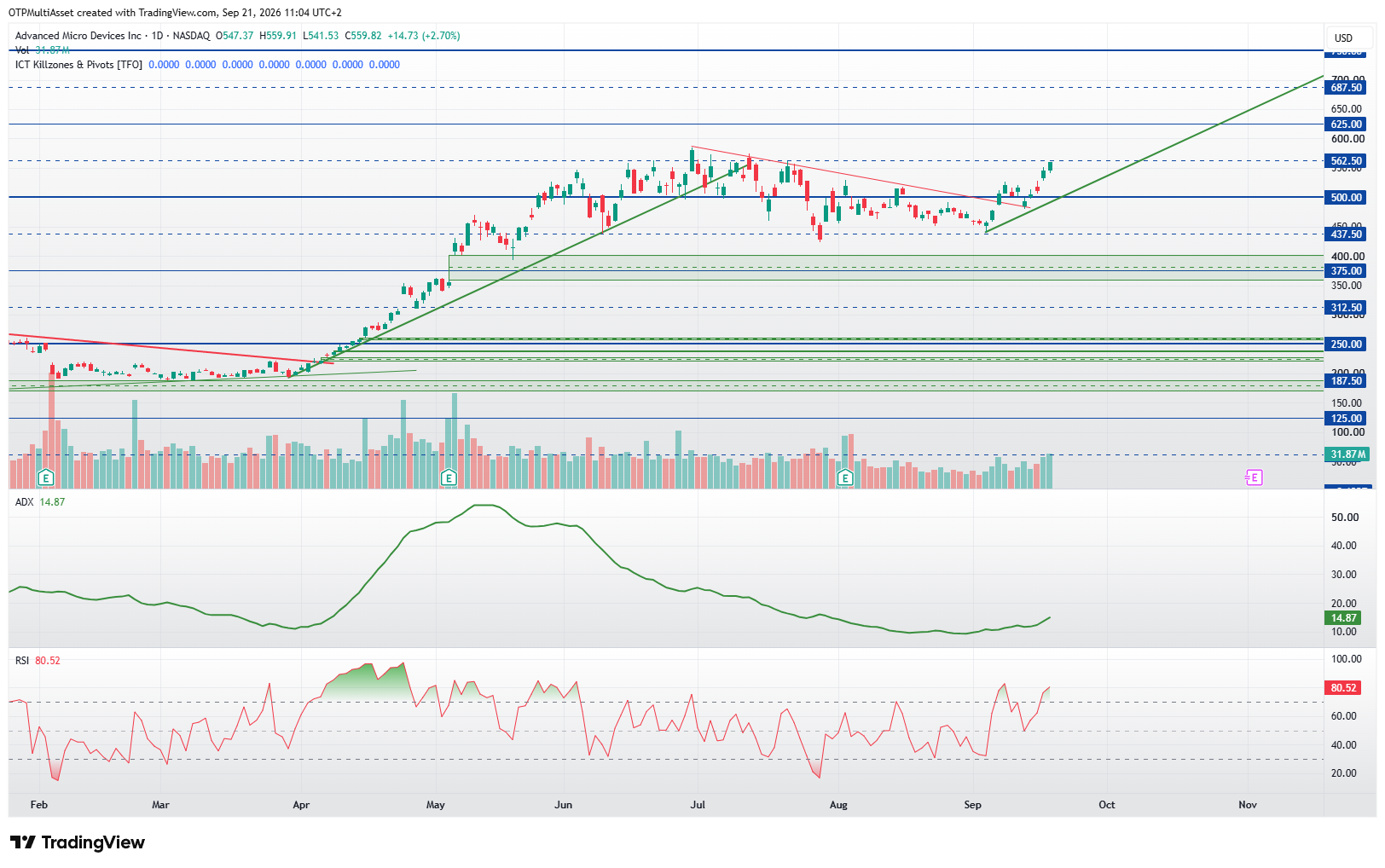Click the Sep label on the time axis
The image size is (1385, 868).
pyautogui.click(x=973, y=805)
